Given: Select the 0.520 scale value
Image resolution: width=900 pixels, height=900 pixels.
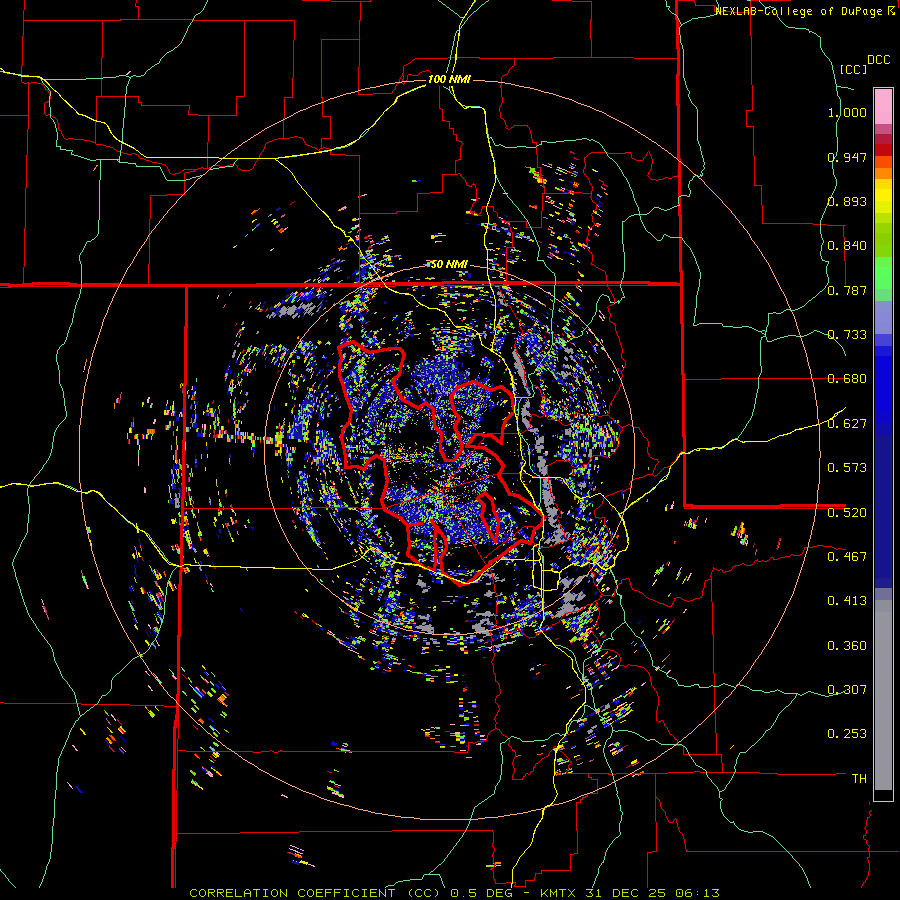Looking at the screenshot, I should [x=847, y=512].
